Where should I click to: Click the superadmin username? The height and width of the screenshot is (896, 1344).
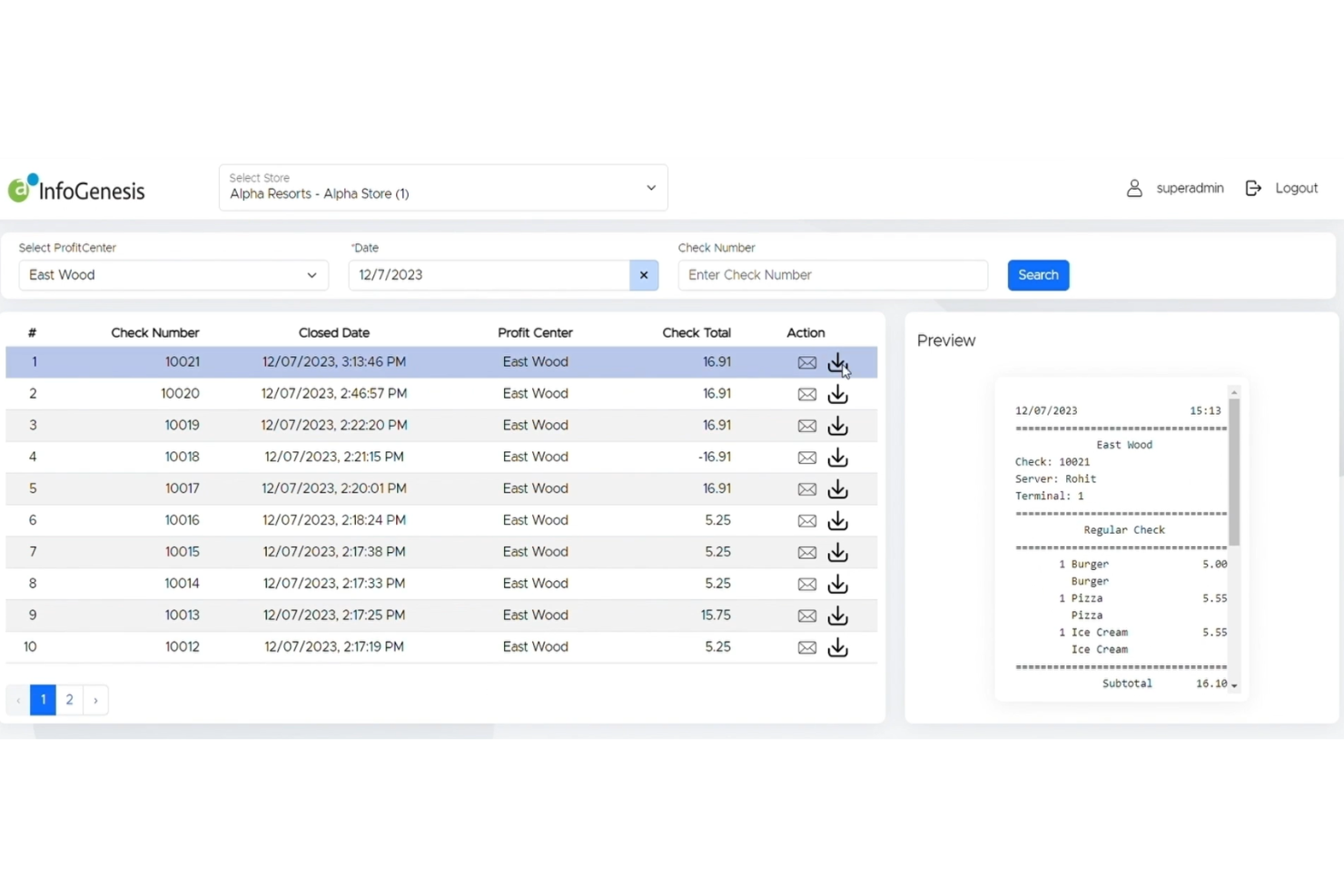point(1190,188)
